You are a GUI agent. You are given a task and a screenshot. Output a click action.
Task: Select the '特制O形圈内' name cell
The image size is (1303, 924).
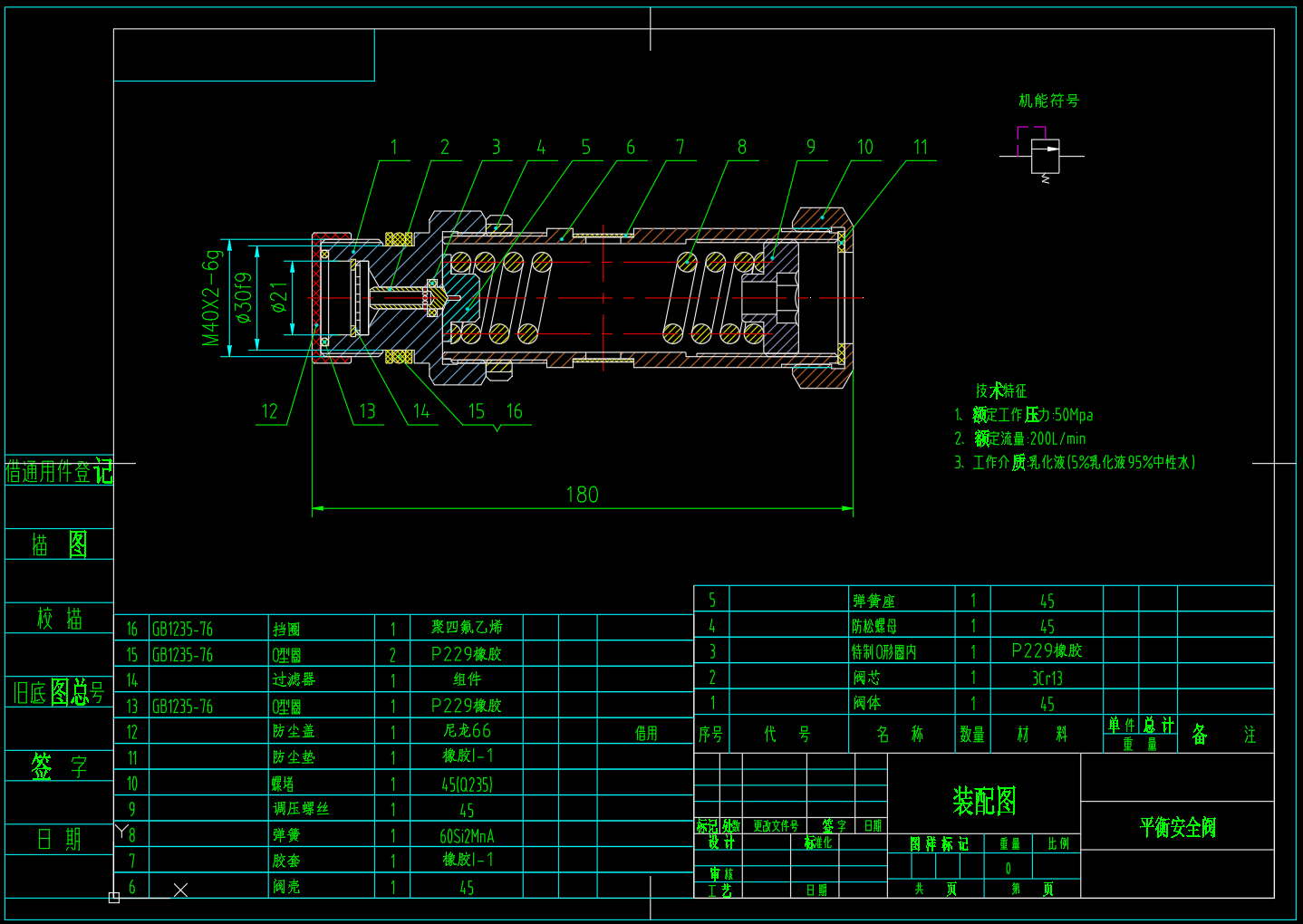(x=883, y=651)
